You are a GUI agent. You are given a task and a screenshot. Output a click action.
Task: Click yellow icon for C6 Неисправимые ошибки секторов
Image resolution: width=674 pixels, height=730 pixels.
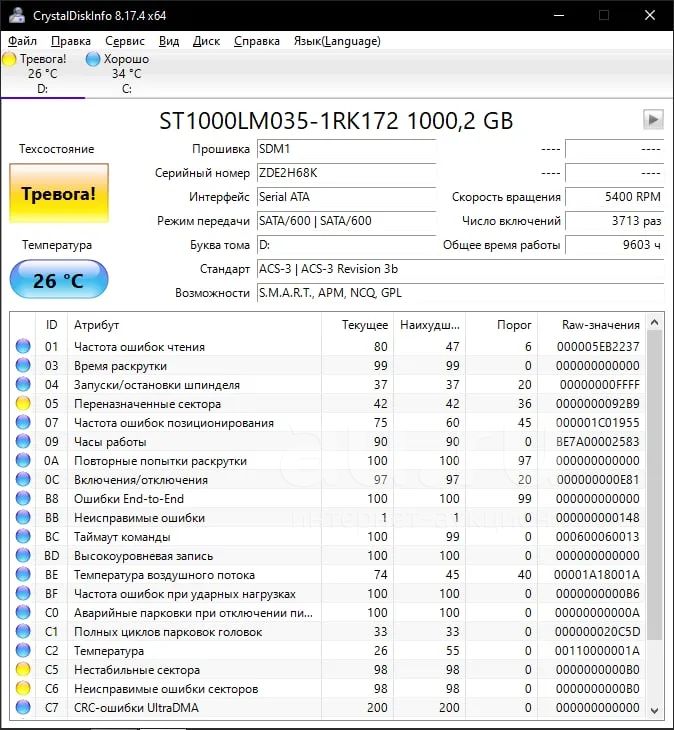(x=23, y=688)
